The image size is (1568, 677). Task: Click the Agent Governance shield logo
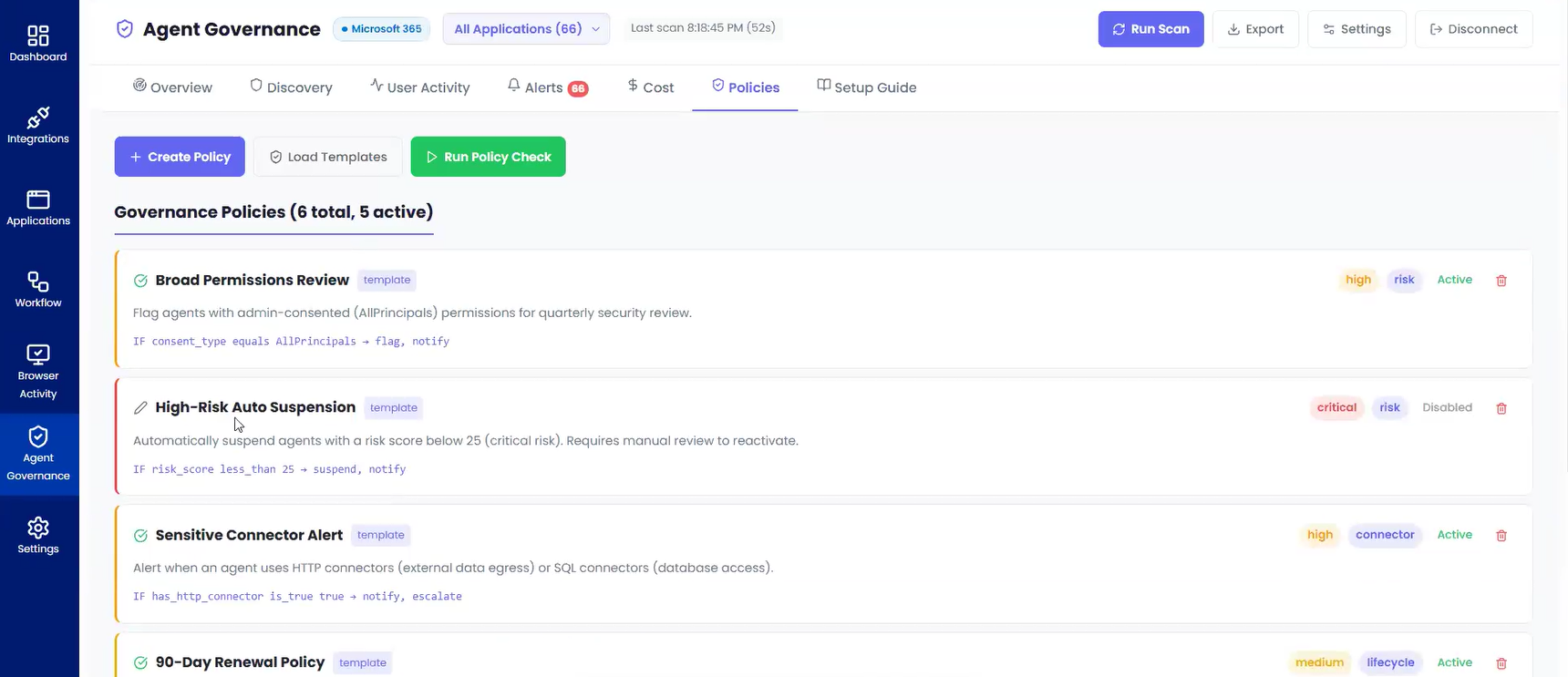[x=125, y=29]
